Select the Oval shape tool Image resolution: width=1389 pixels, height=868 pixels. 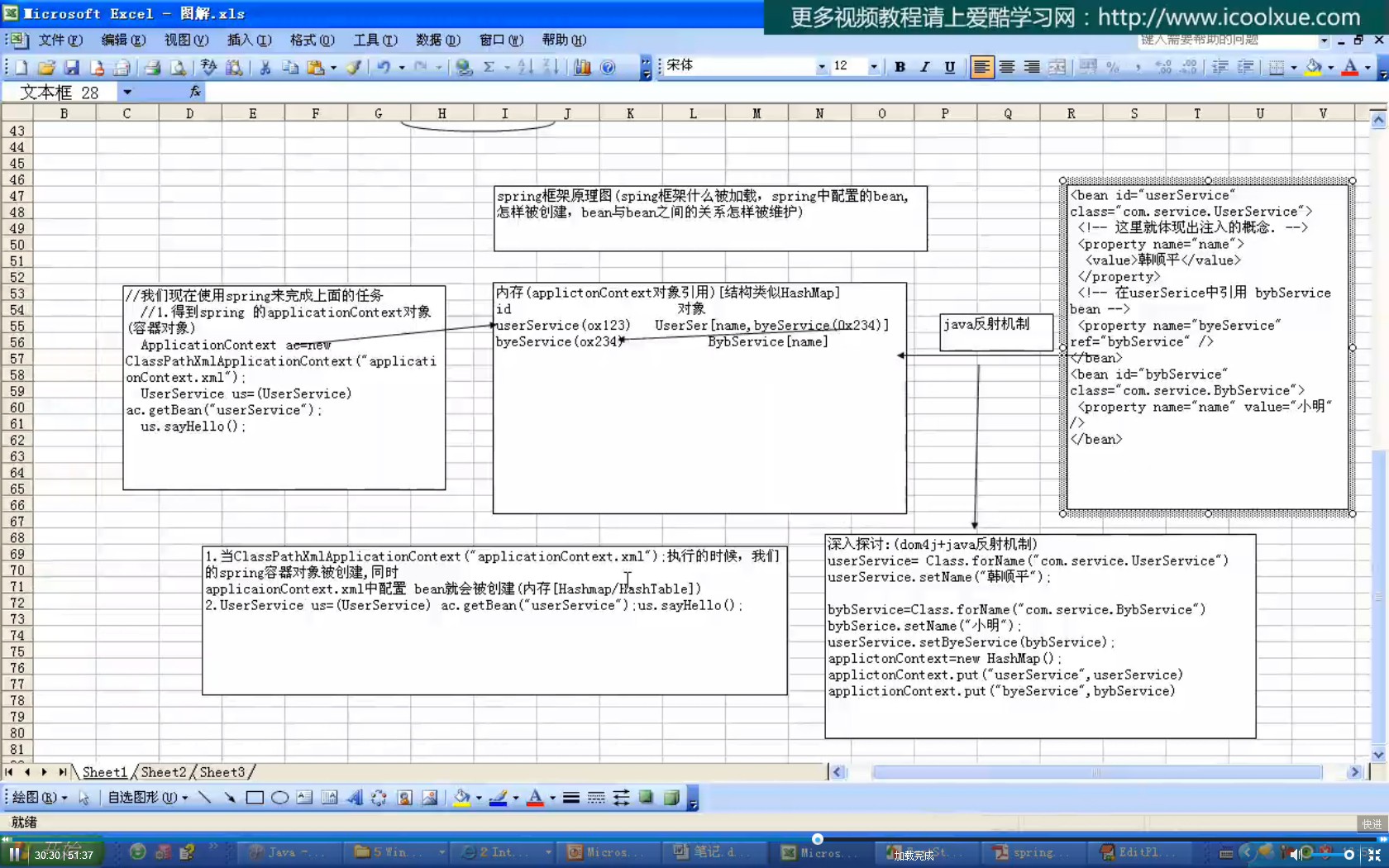click(279, 798)
